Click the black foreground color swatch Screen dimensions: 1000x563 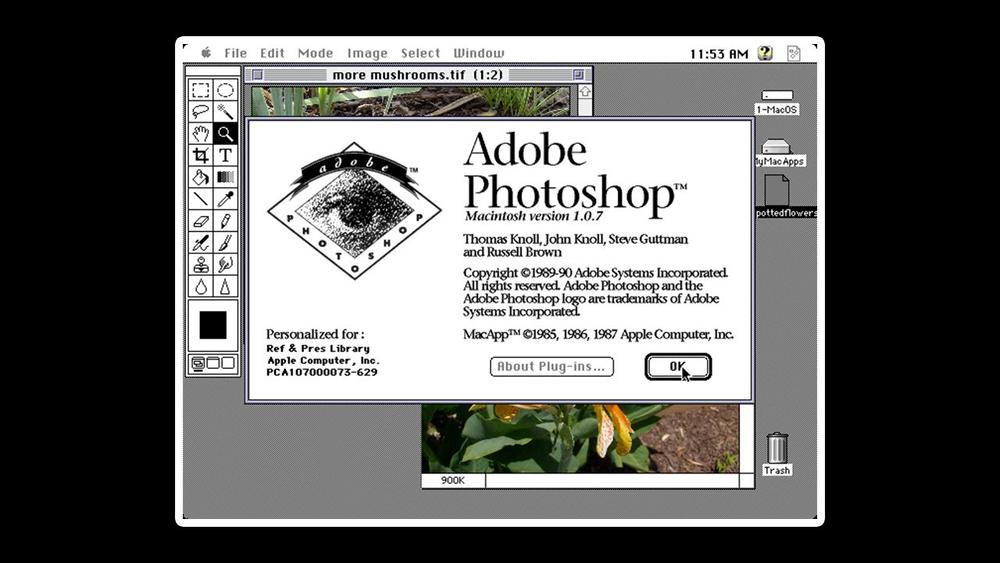click(213, 325)
